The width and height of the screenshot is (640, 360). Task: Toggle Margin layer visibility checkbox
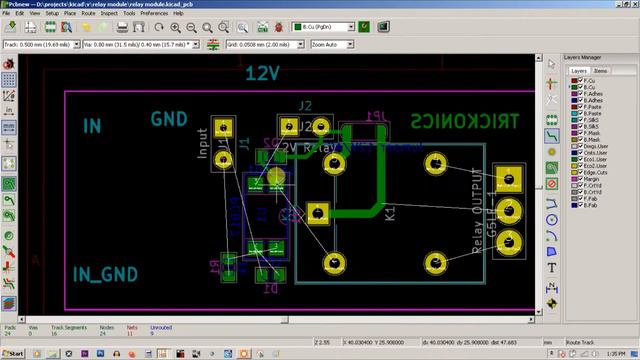click(580, 179)
